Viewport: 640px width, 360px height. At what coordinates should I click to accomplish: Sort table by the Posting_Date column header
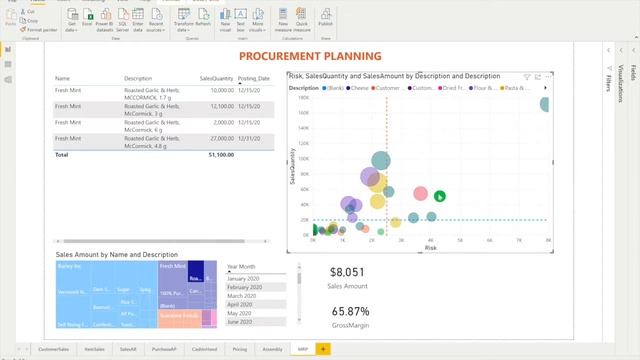click(x=253, y=78)
